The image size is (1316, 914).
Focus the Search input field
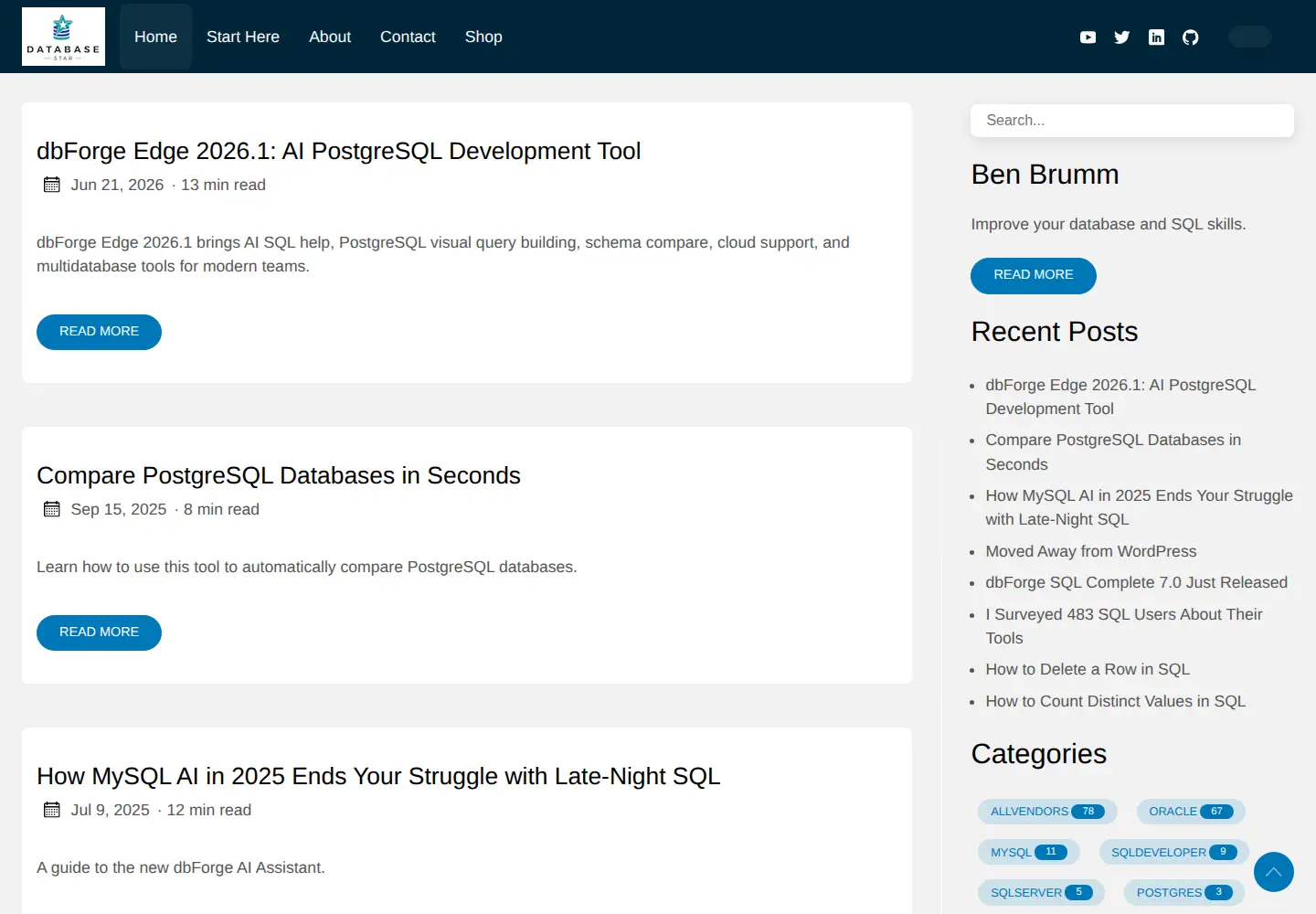(1132, 121)
